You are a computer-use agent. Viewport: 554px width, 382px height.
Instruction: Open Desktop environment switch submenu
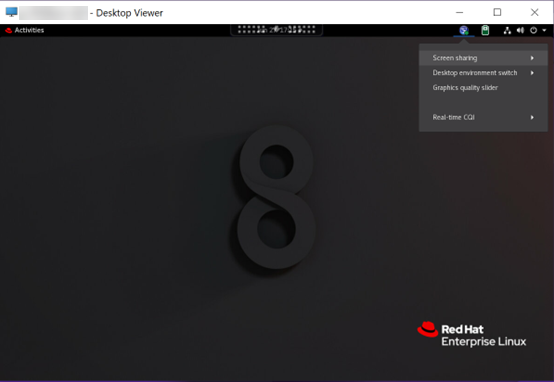tap(483, 73)
